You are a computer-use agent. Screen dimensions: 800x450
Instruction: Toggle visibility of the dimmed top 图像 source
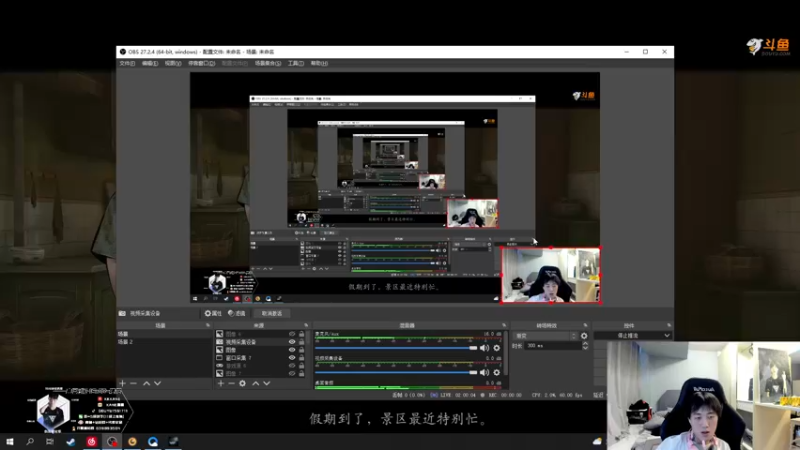(292, 334)
